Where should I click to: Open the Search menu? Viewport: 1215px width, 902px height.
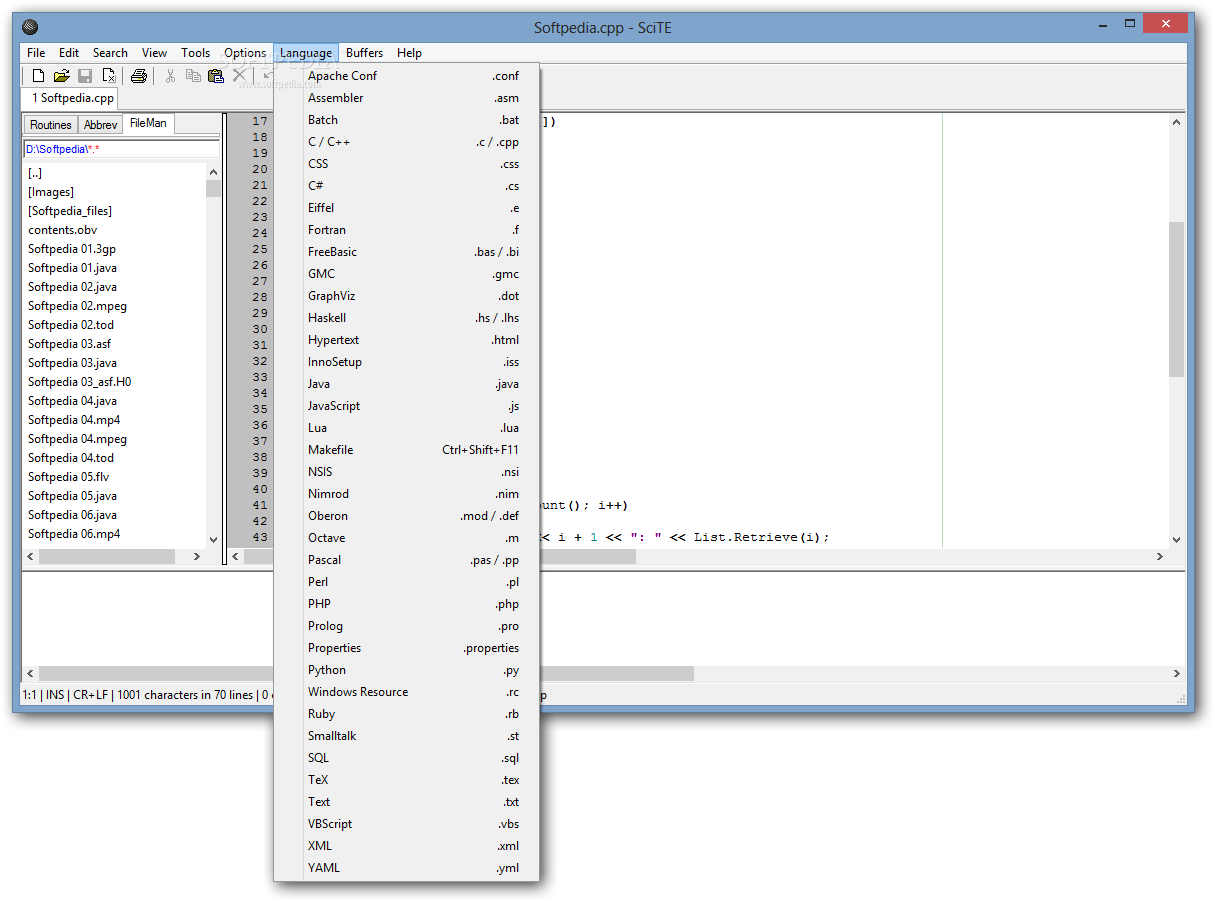[110, 53]
